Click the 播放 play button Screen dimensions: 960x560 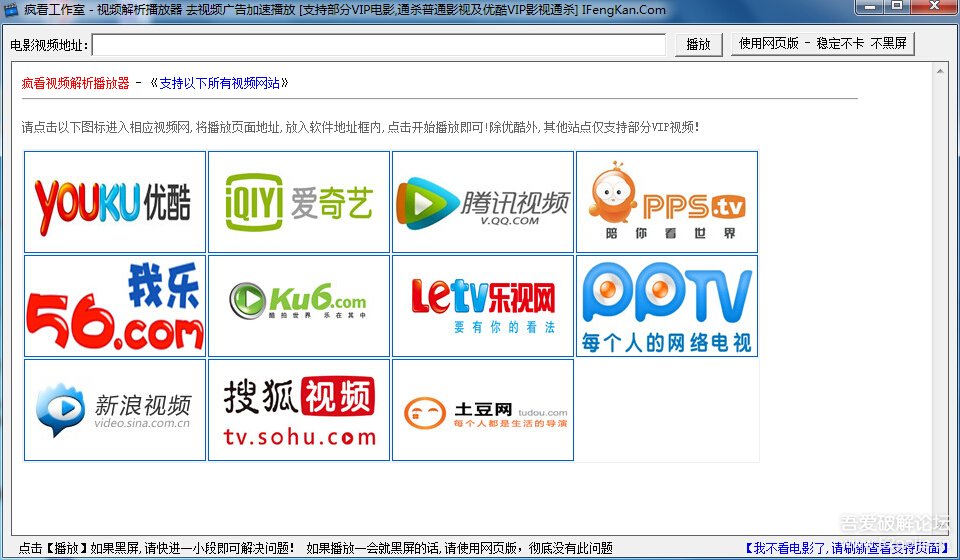click(699, 44)
